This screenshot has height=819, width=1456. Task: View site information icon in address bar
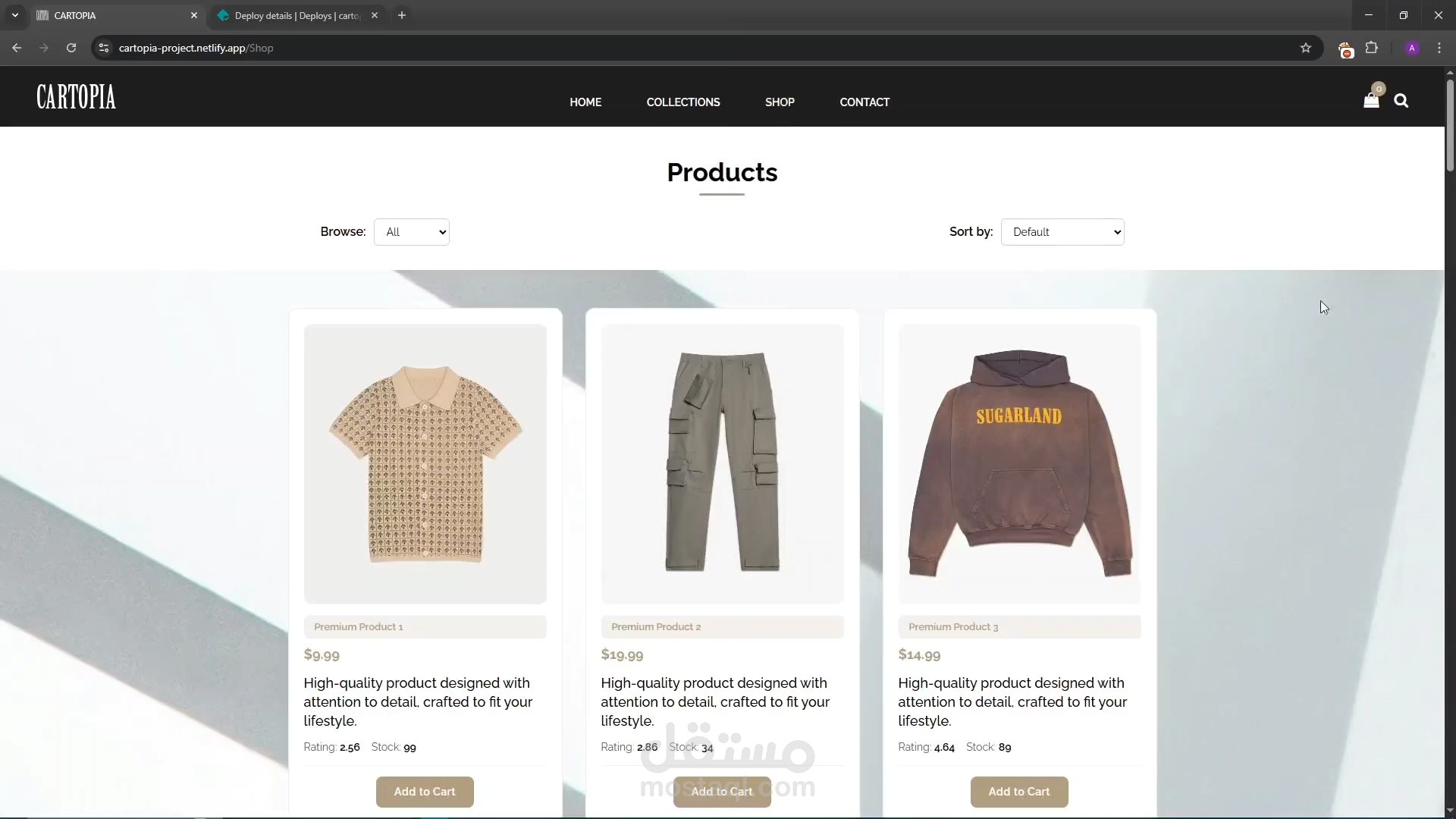point(104,48)
